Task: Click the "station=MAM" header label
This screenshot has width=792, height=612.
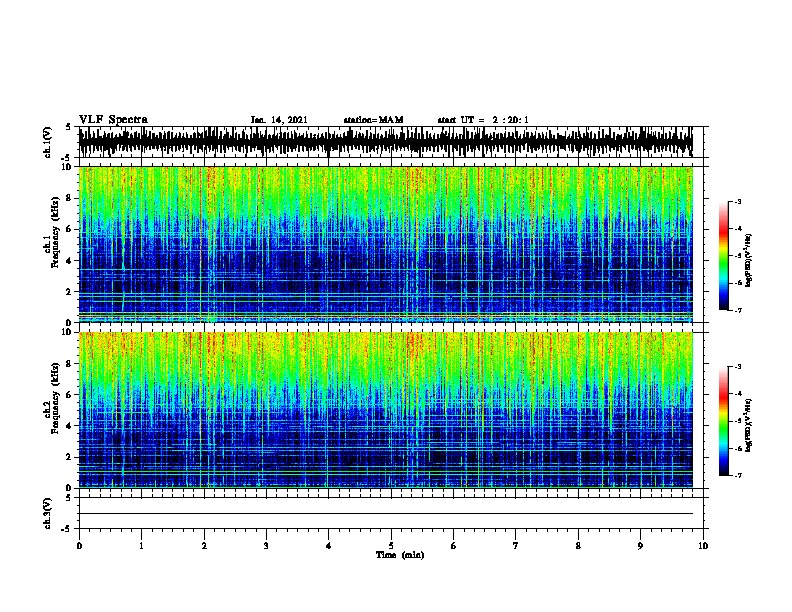Action: (x=373, y=120)
